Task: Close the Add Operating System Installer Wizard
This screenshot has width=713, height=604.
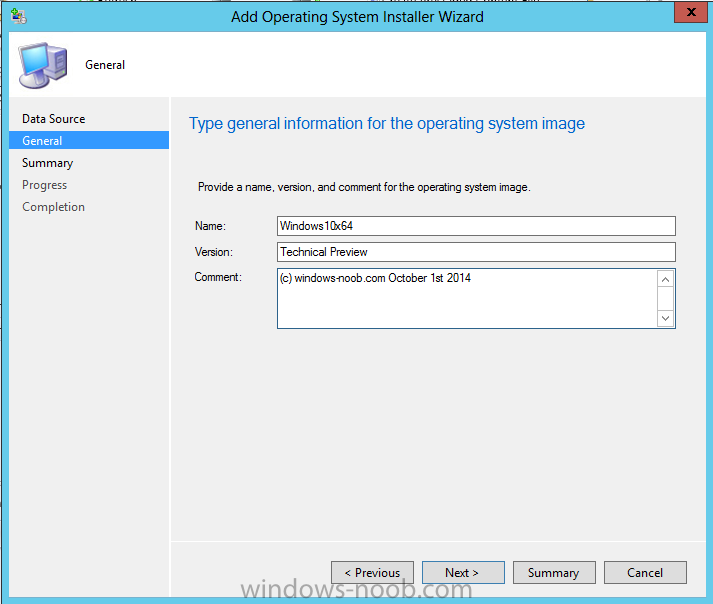Action: point(691,12)
